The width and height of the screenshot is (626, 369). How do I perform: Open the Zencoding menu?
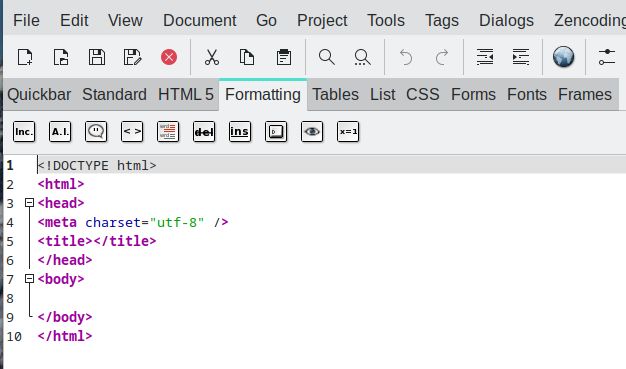click(x=590, y=20)
